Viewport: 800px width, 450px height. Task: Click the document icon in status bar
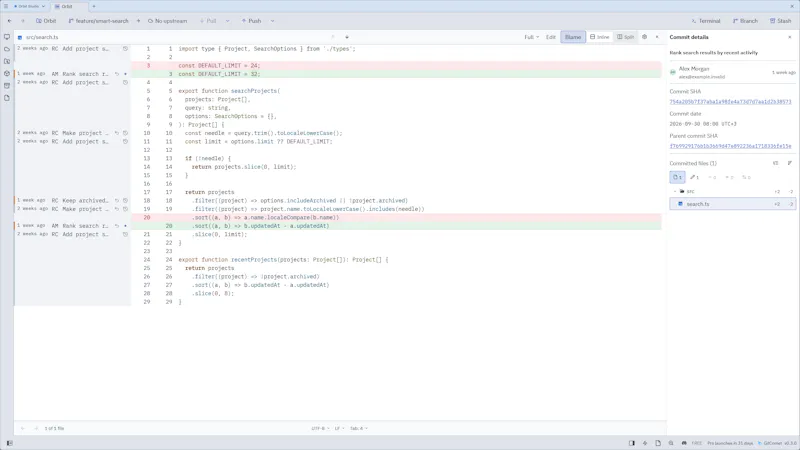point(658,443)
